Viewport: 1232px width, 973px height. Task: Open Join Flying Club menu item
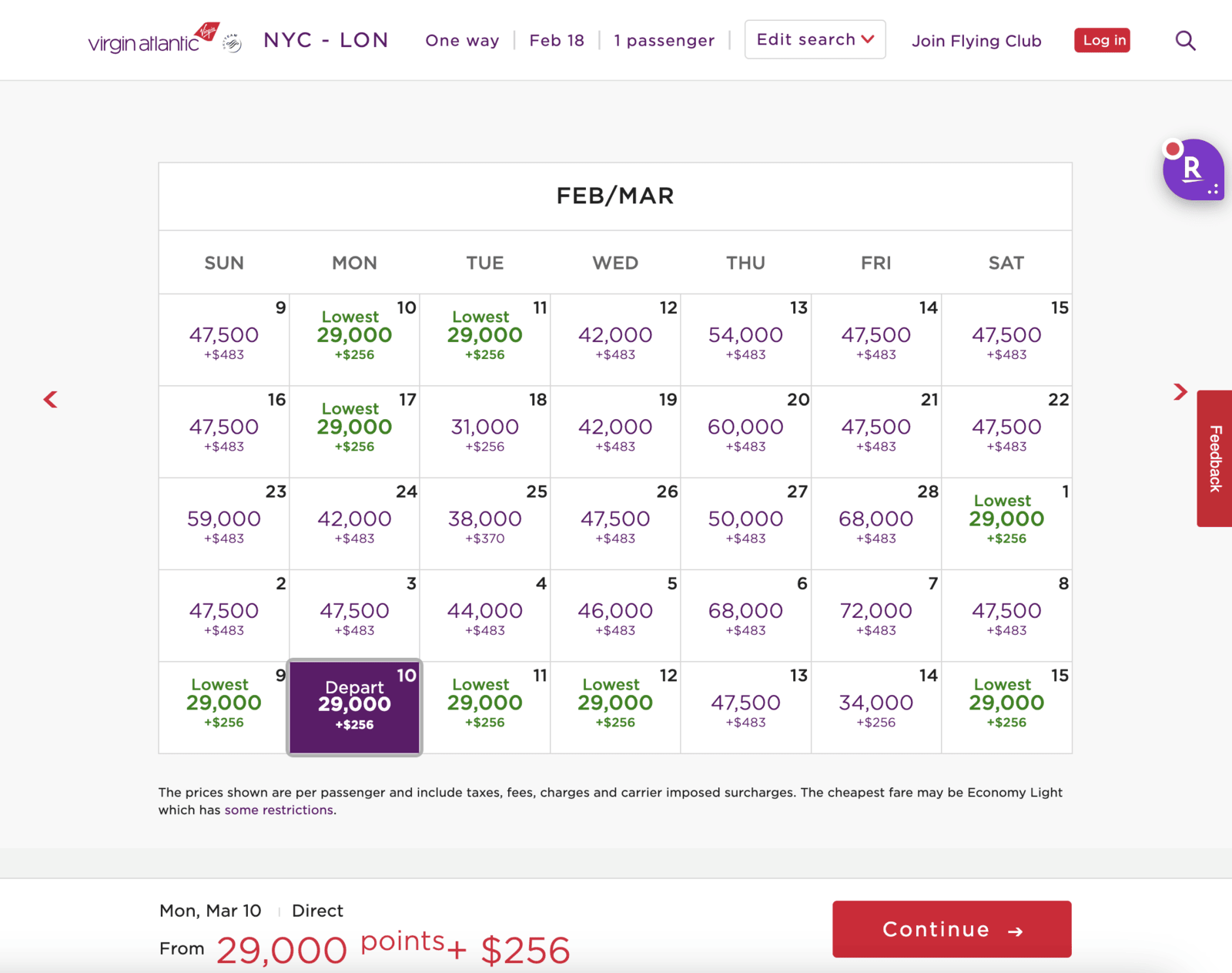coord(976,40)
